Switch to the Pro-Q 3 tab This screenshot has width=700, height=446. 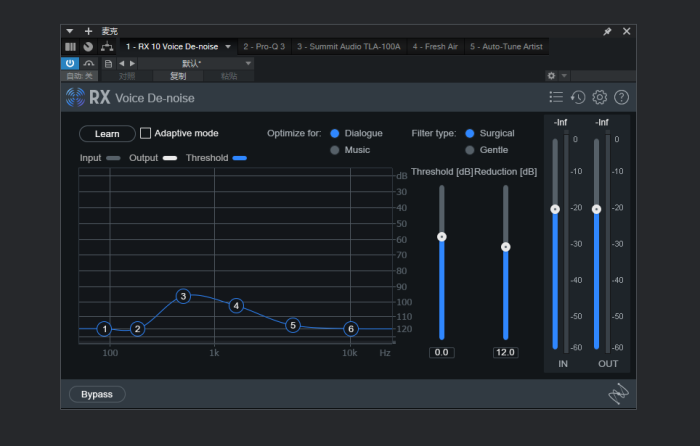click(264, 47)
